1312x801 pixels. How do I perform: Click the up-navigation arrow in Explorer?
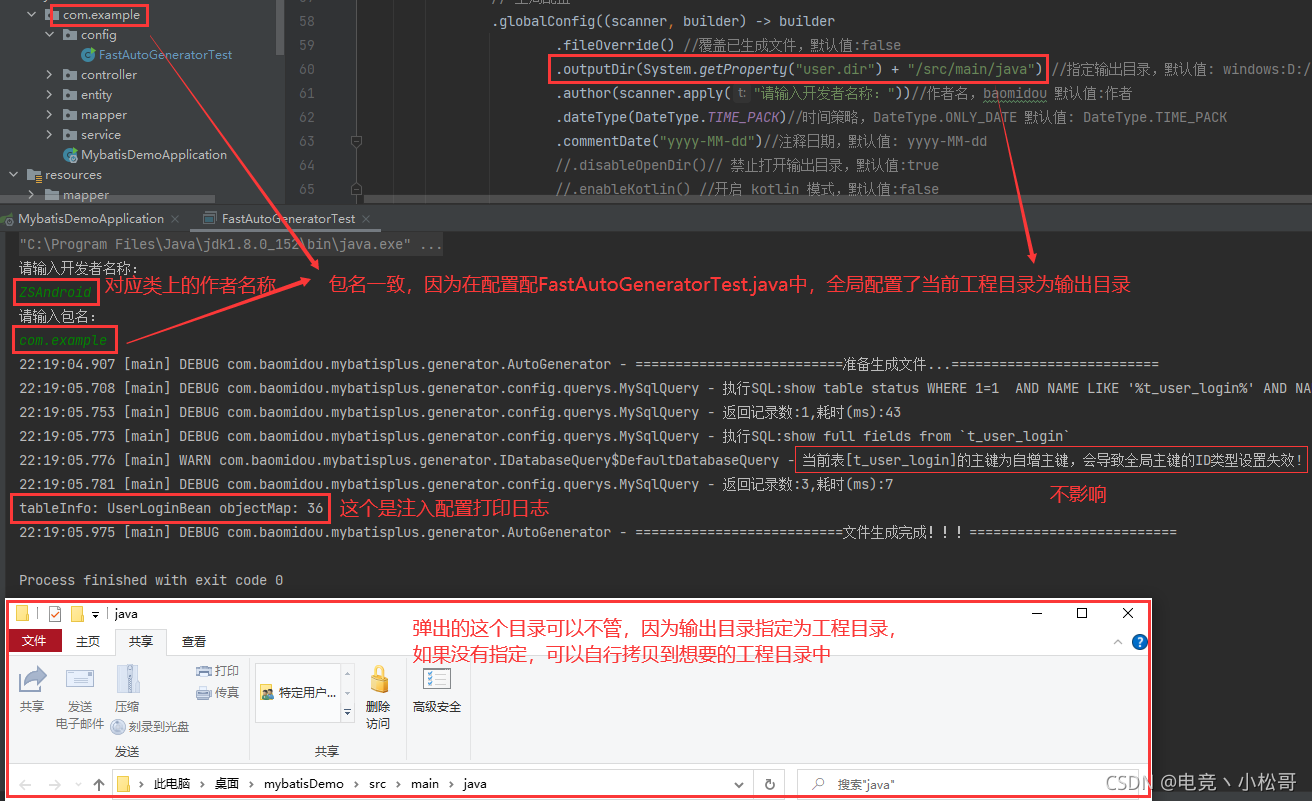[x=97, y=783]
